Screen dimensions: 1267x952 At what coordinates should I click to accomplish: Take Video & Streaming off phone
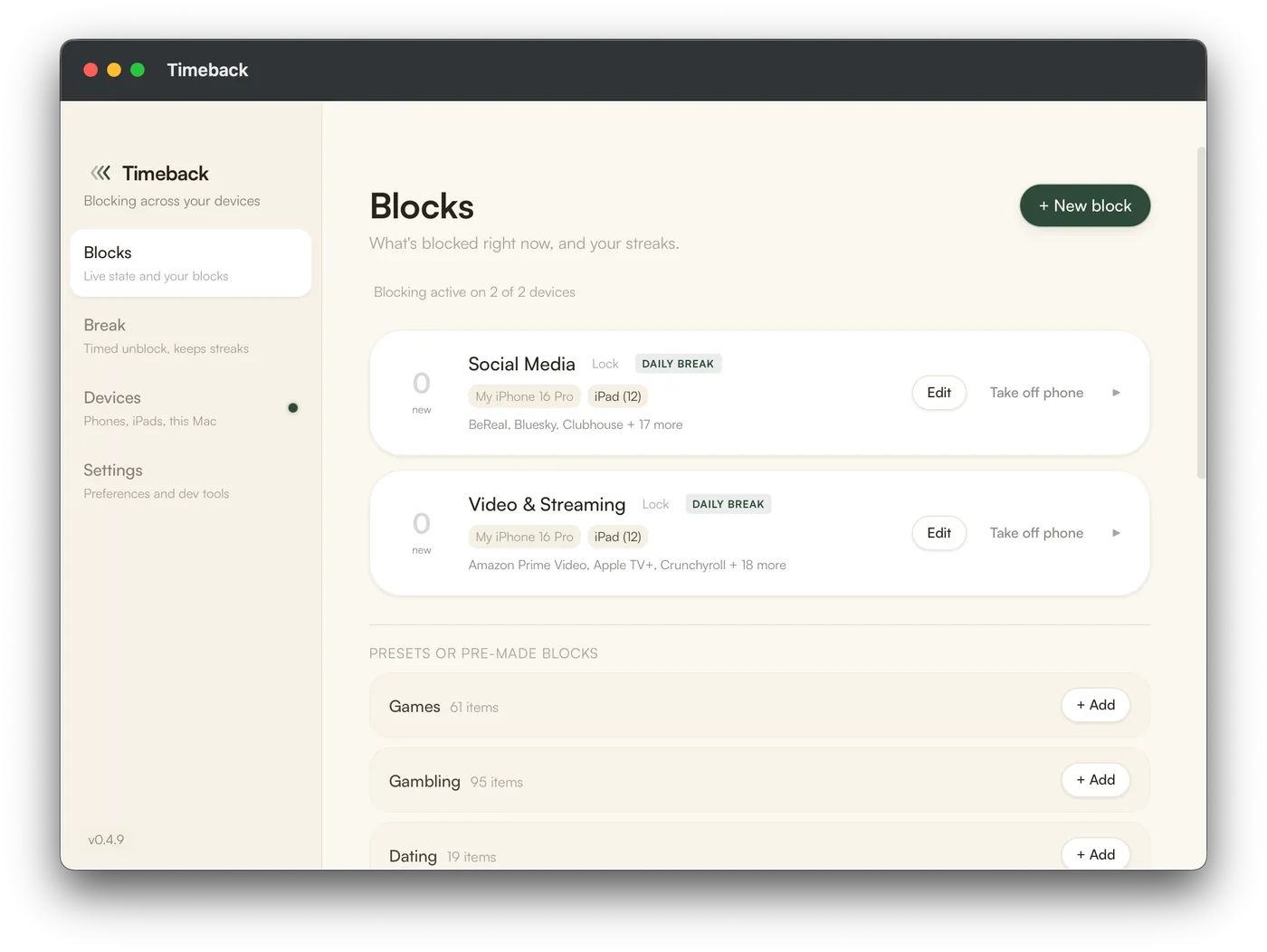click(1036, 533)
